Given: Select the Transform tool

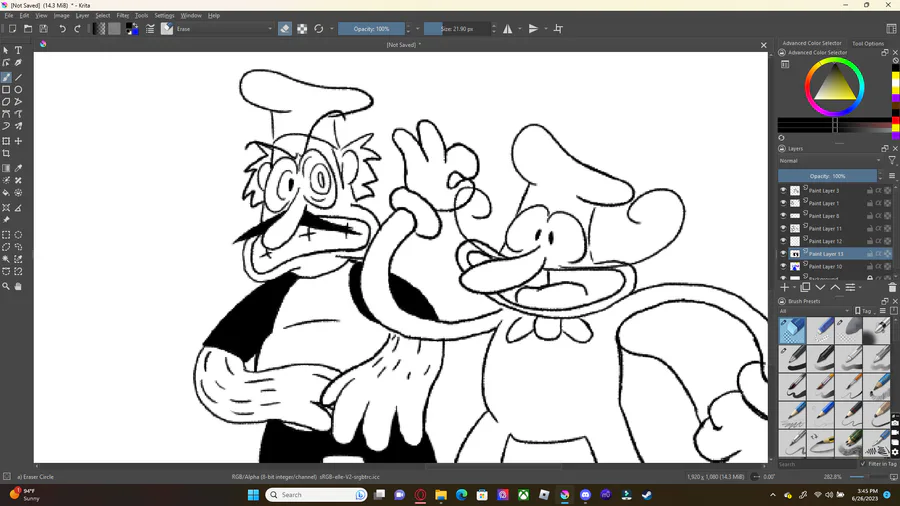Looking at the screenshot, I should tap(6, 141).
